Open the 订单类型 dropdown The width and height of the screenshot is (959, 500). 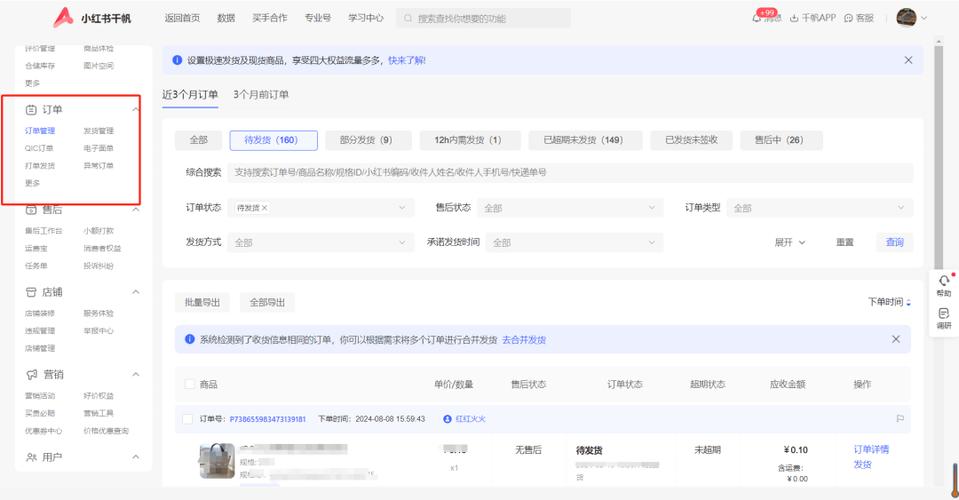click(819, 208)
